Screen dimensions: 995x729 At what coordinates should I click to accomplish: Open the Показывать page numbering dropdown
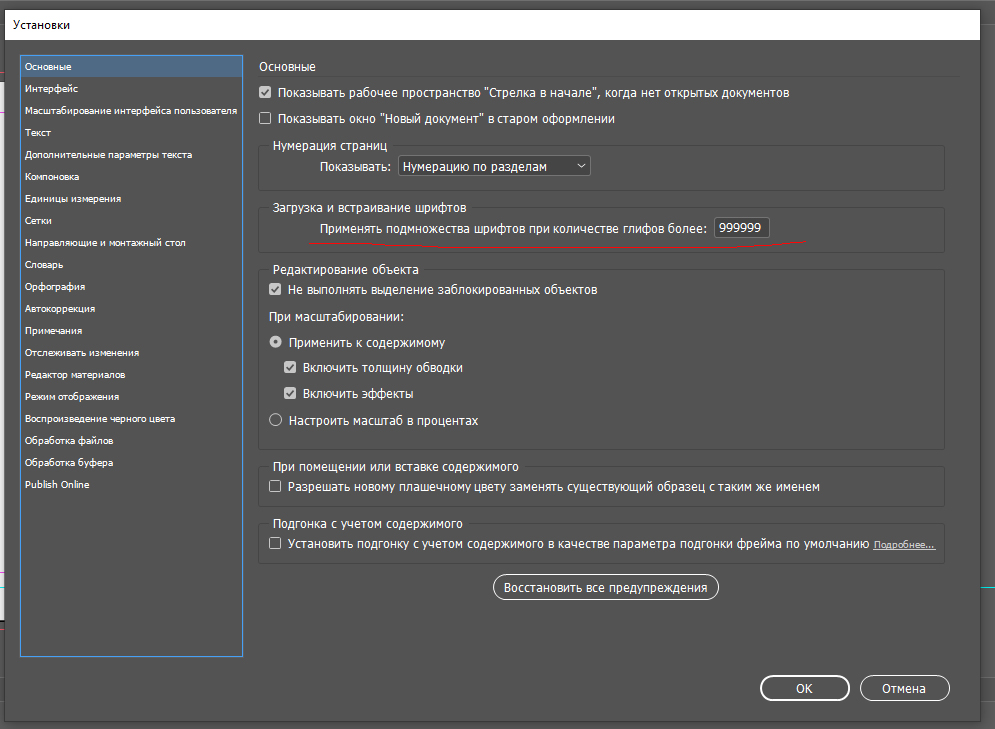tap(494, 166)
